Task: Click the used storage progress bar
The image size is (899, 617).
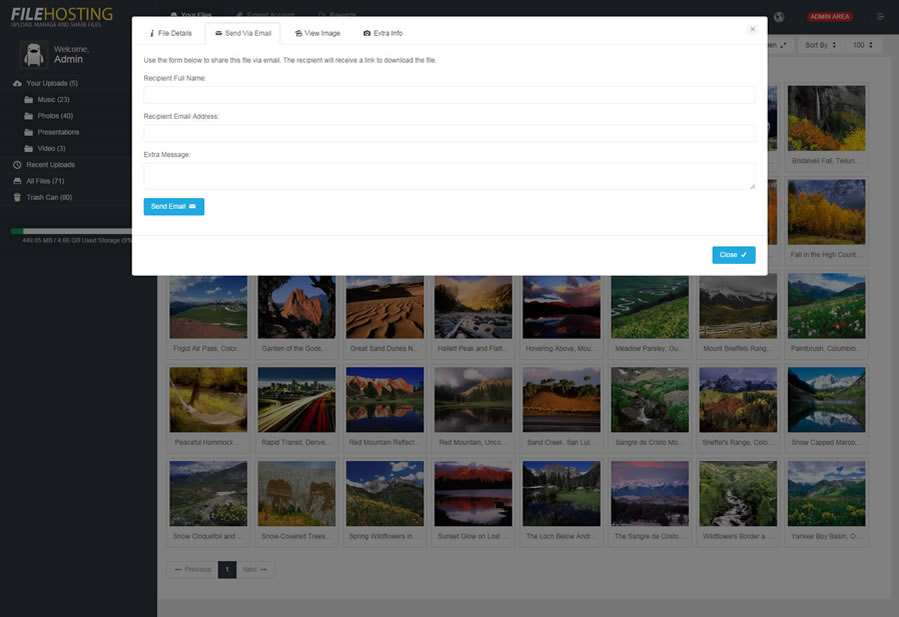Action: (71, 231)
